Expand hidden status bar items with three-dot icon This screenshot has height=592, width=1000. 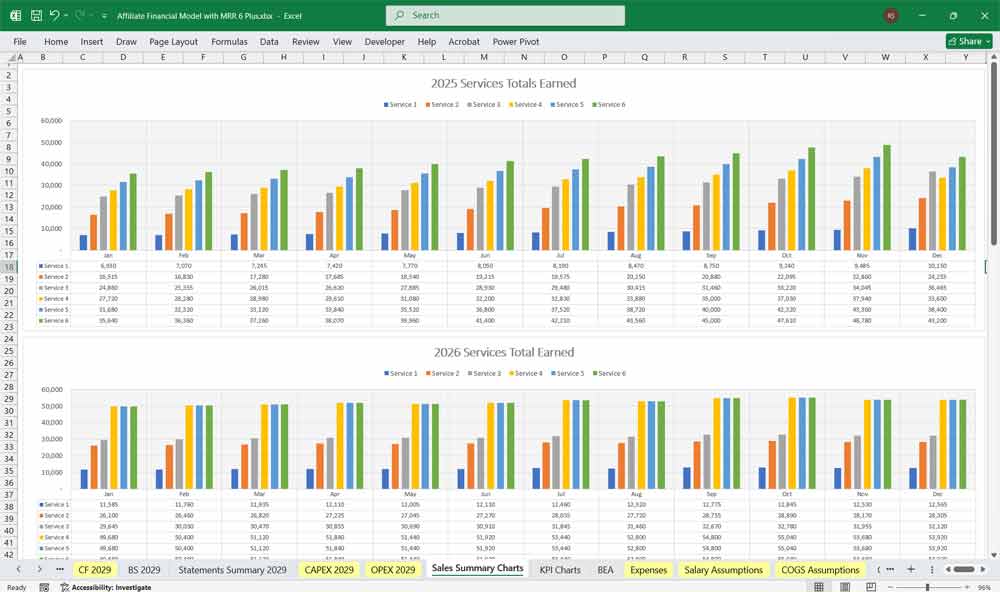pos(932,569)
